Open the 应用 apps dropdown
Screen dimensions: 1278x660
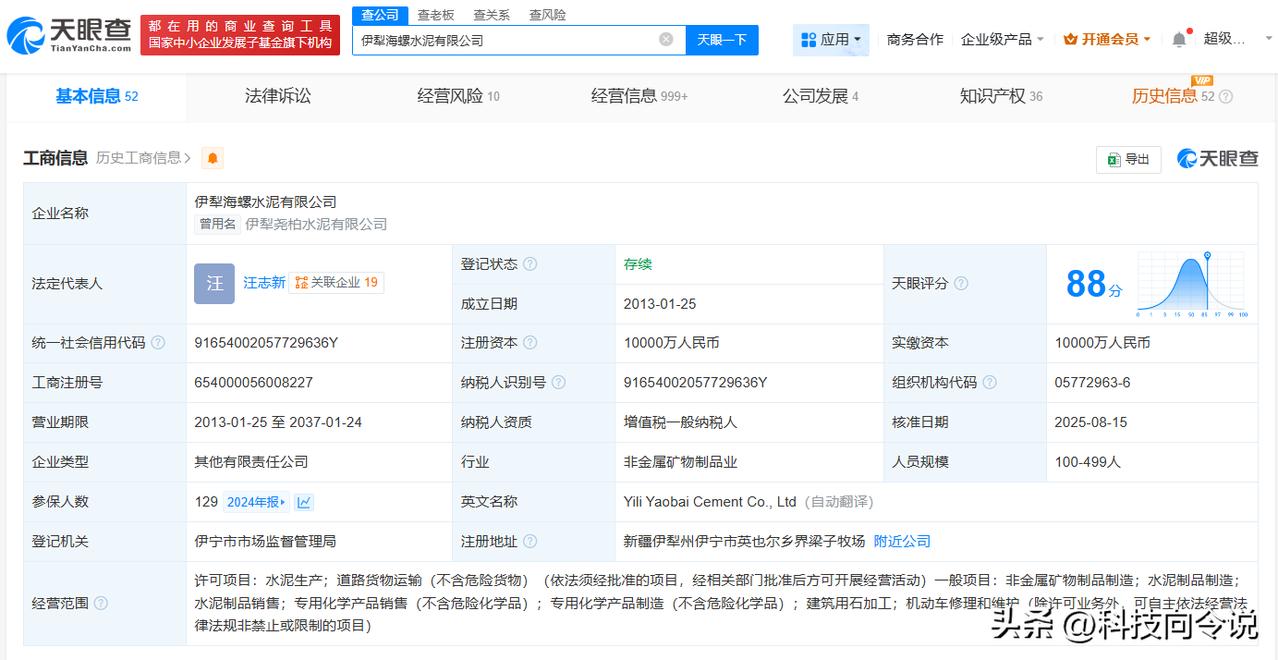point(831,39)
